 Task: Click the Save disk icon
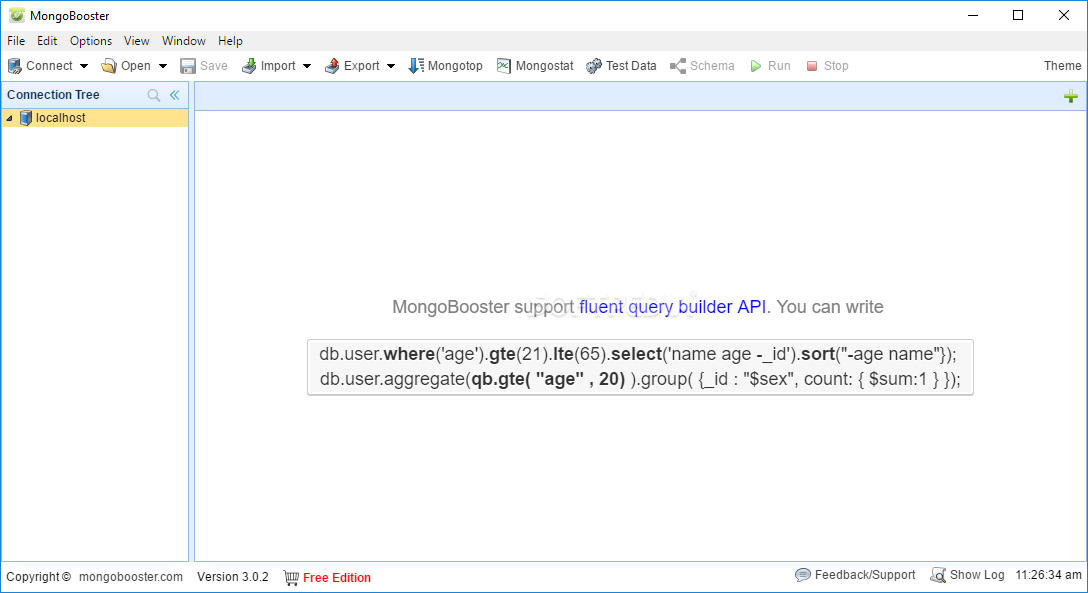pos(187,66)
